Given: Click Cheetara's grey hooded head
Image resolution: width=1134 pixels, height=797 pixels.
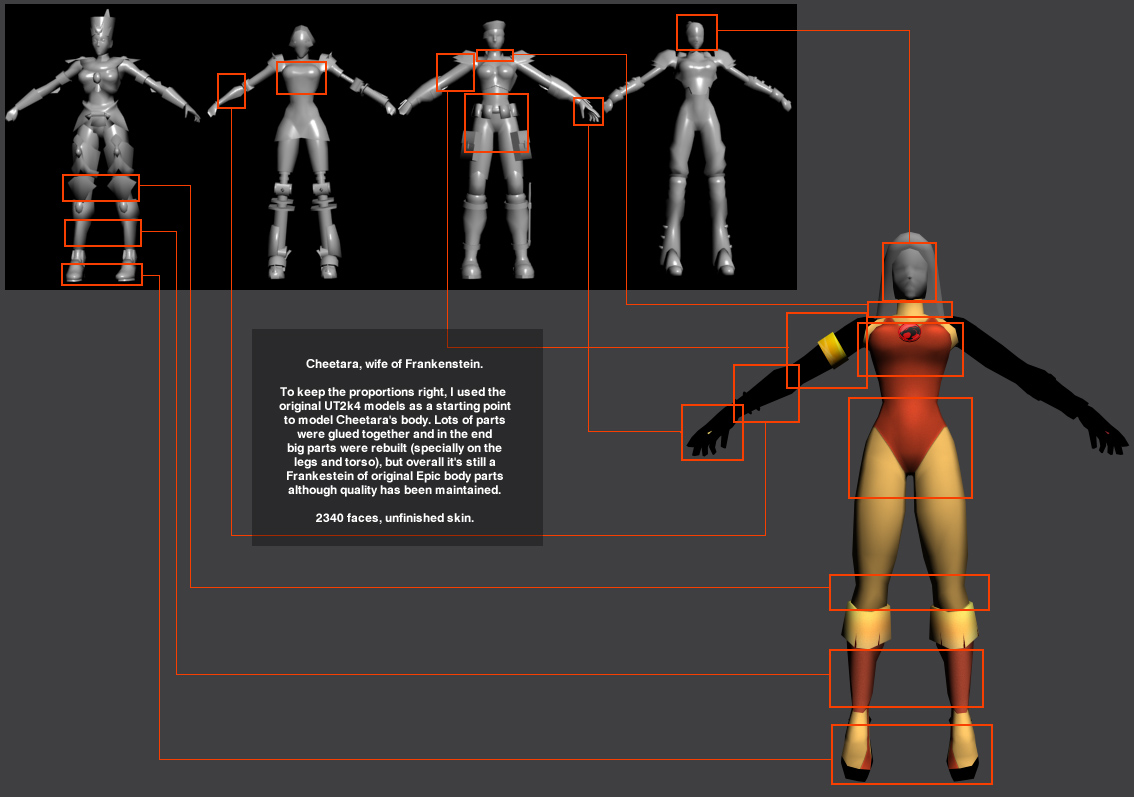Looking at the screenshot, I should (909, 273).
